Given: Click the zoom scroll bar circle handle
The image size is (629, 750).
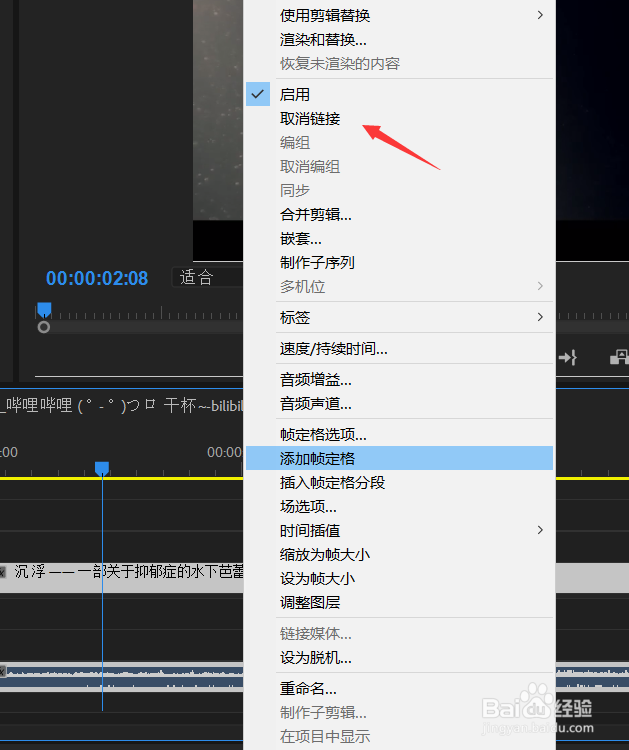Looking at the screenshot, I should (44, 327).
